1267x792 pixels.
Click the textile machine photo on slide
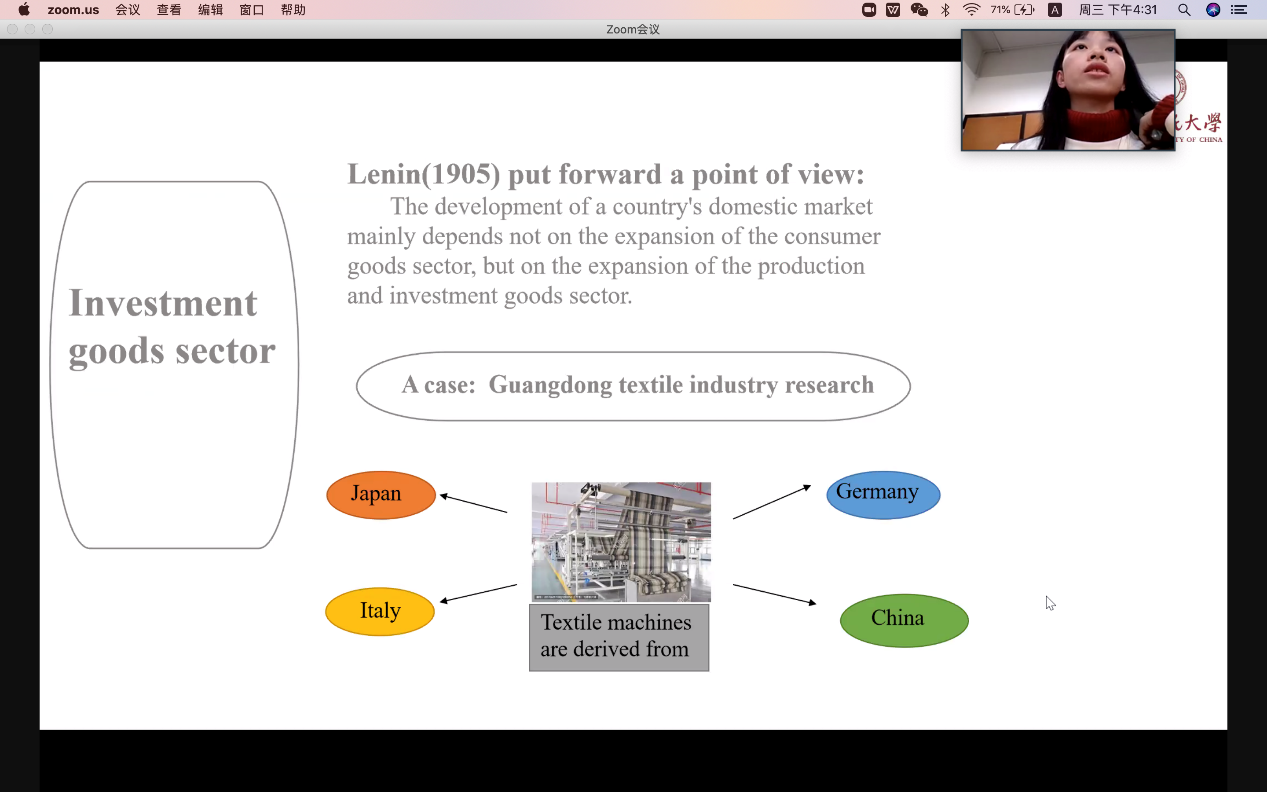point(621,542)
